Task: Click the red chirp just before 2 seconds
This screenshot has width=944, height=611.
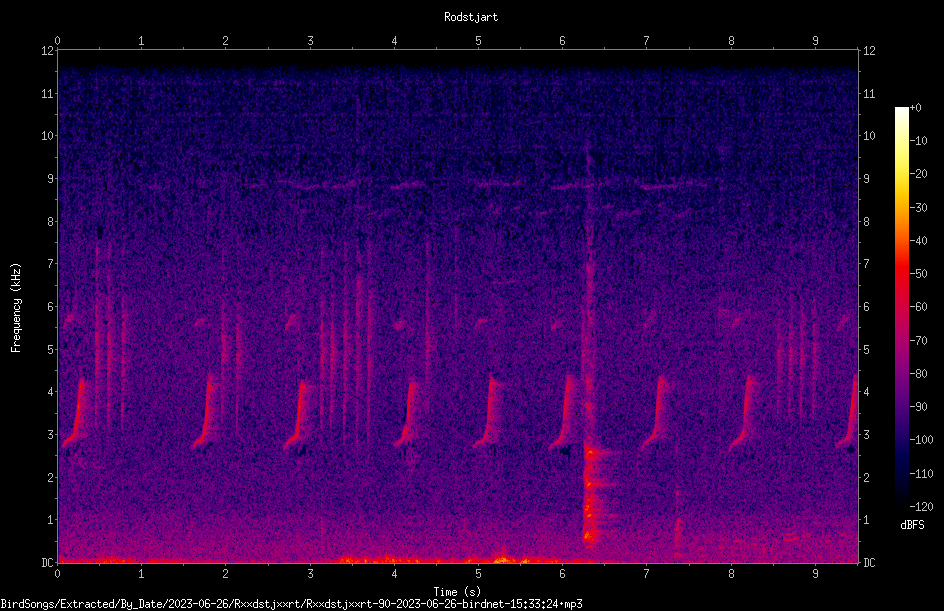Action: point(205,412)
